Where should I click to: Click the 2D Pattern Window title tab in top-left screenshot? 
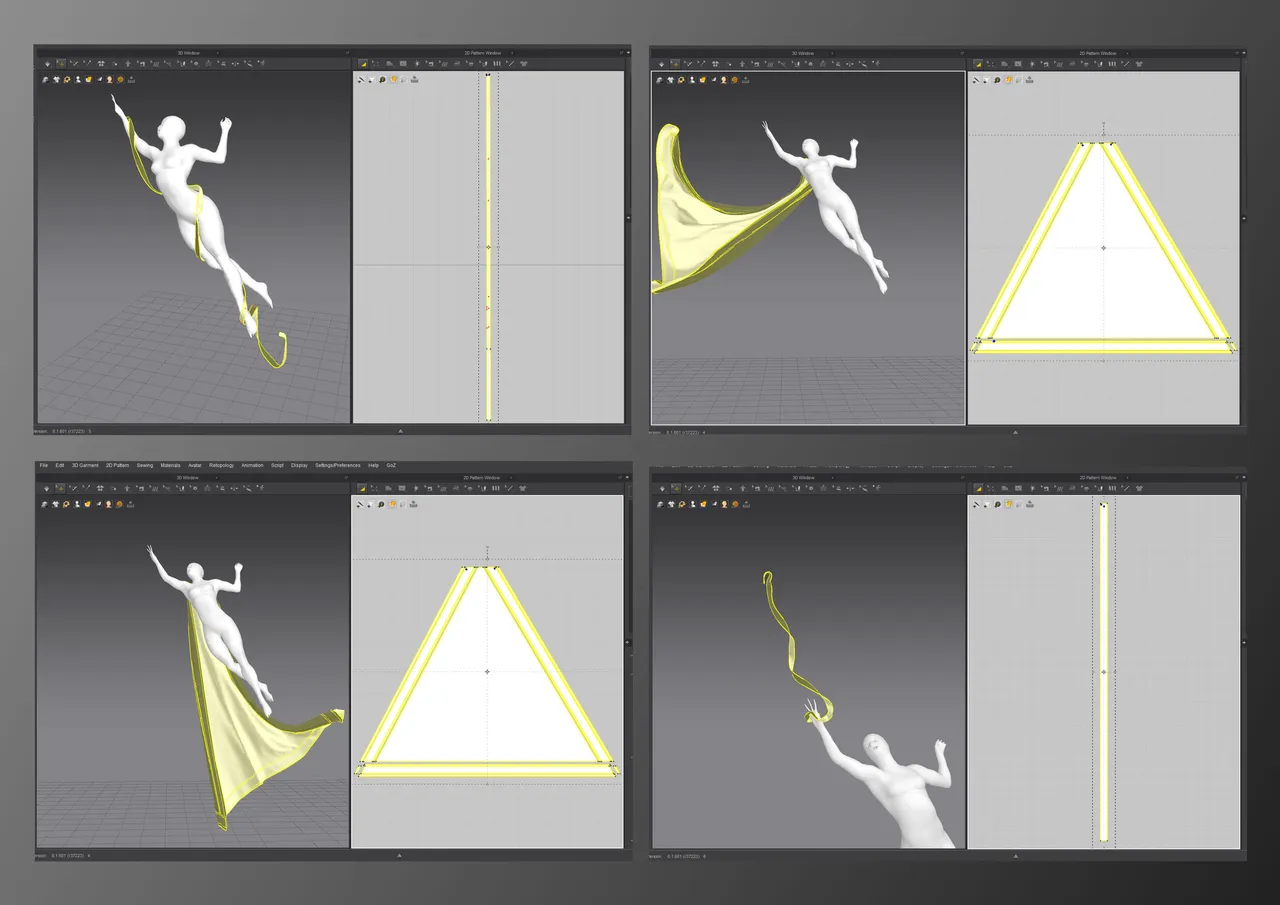tap(482, 52)
